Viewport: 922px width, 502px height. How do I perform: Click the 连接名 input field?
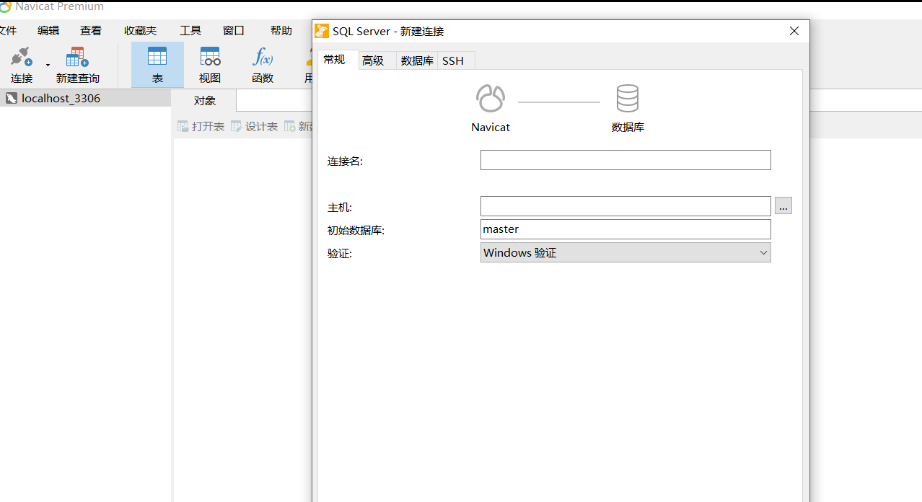point(625,160)
